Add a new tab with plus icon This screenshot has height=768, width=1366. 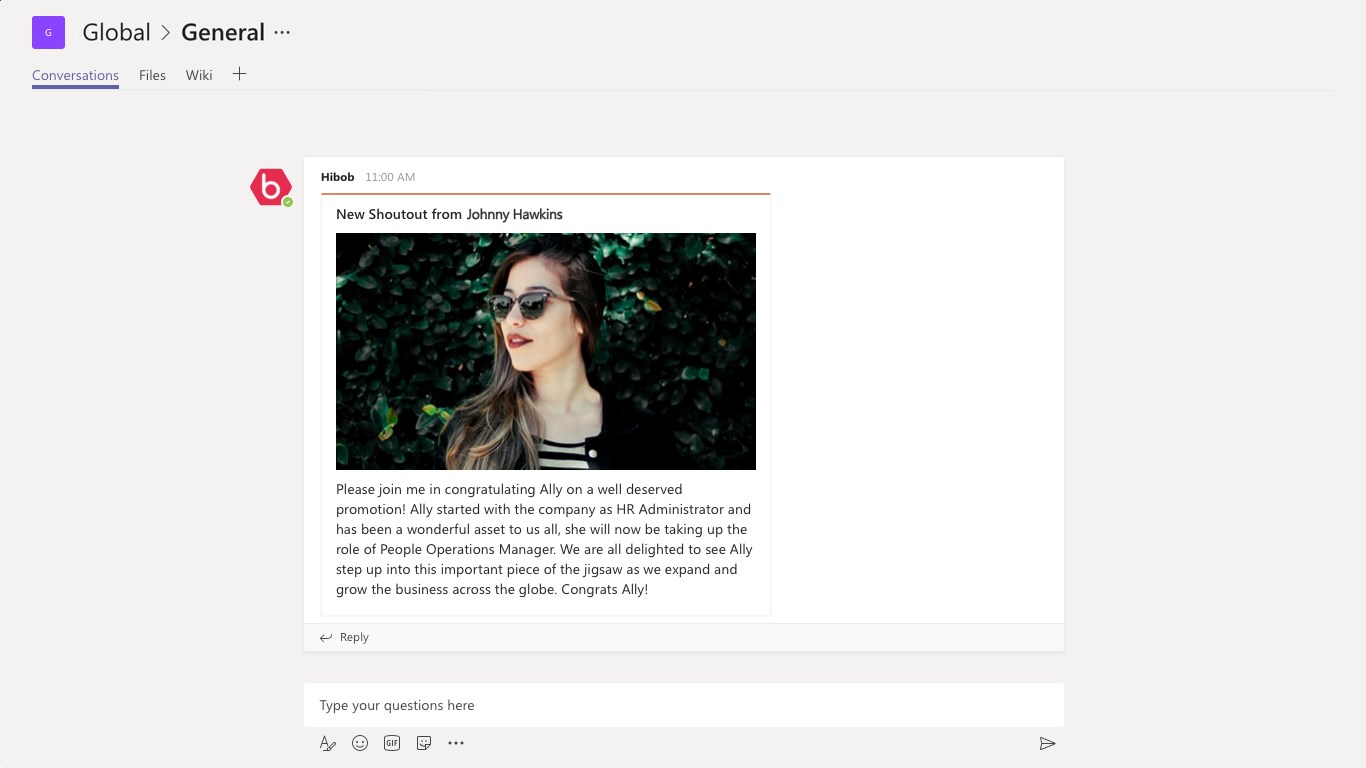point(239,74)
